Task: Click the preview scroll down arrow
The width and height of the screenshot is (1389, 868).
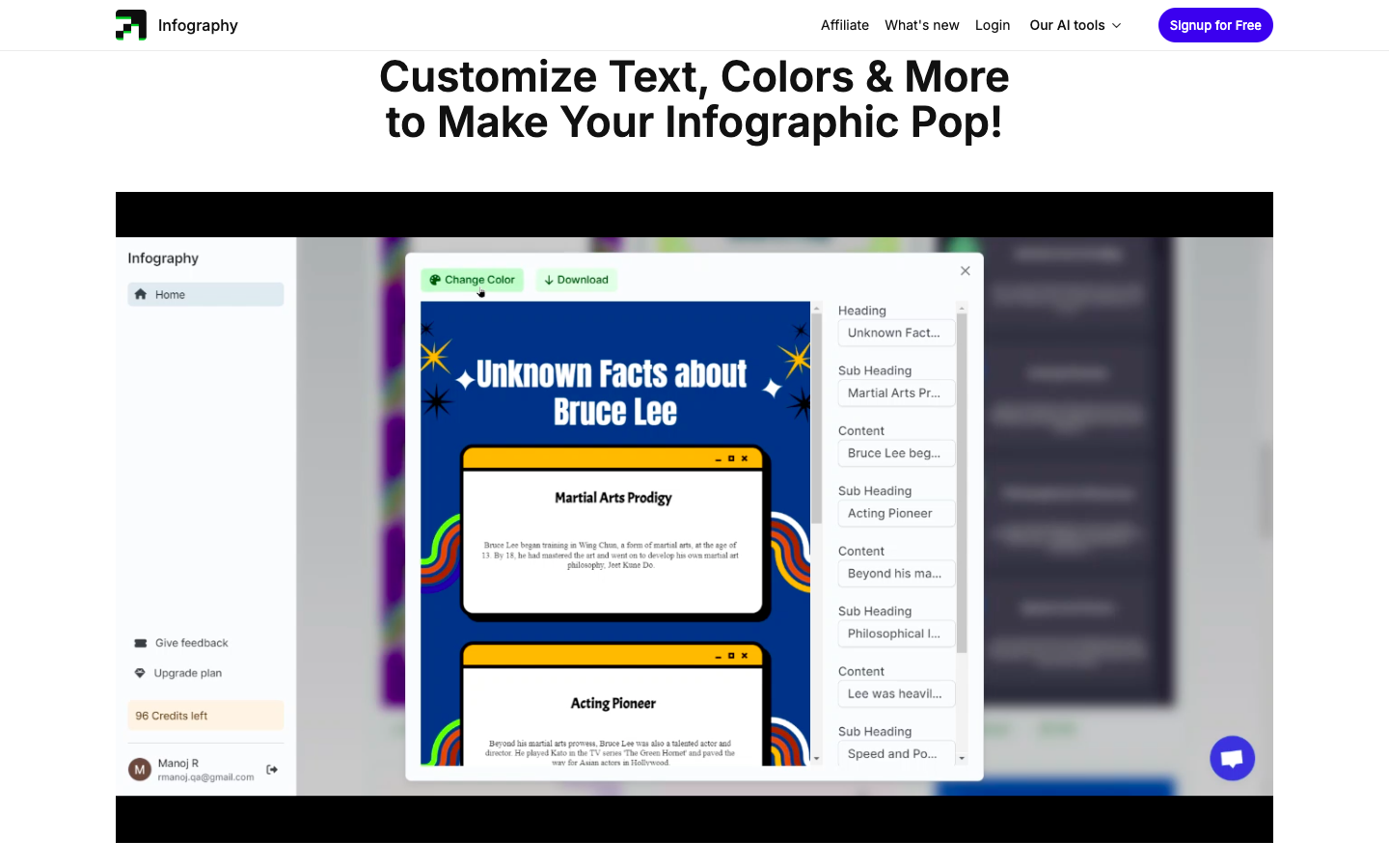Action: click(x=817, y=759)
